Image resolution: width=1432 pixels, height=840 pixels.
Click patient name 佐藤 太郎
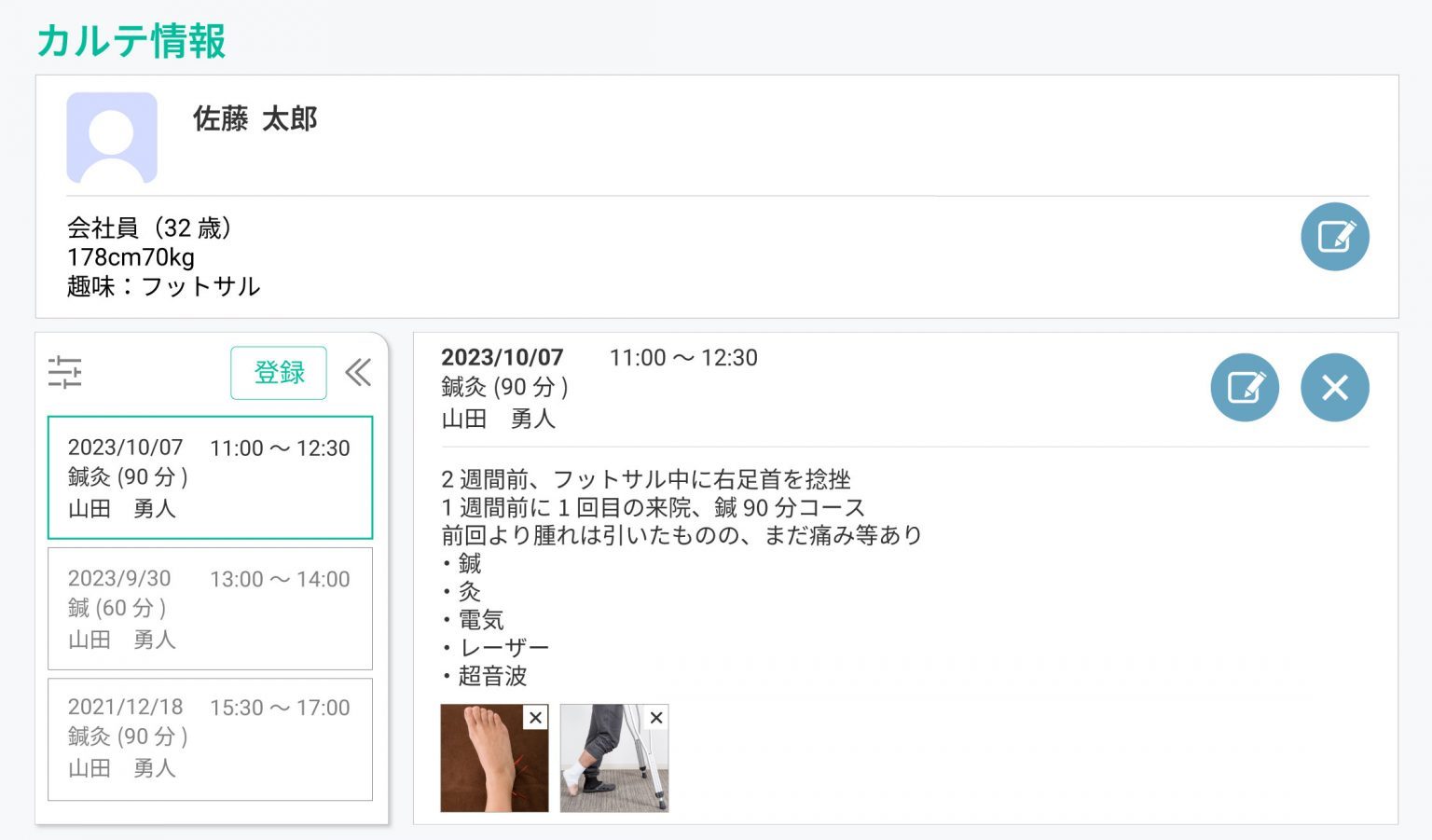[x=255, y=119]
